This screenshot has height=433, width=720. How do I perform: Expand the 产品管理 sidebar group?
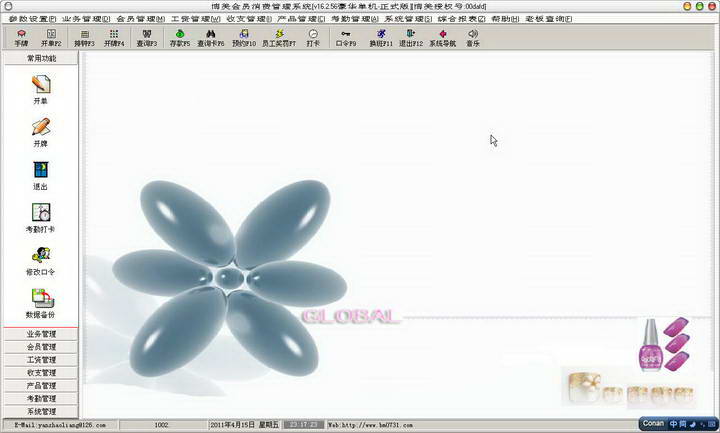(x=41, y=385)
